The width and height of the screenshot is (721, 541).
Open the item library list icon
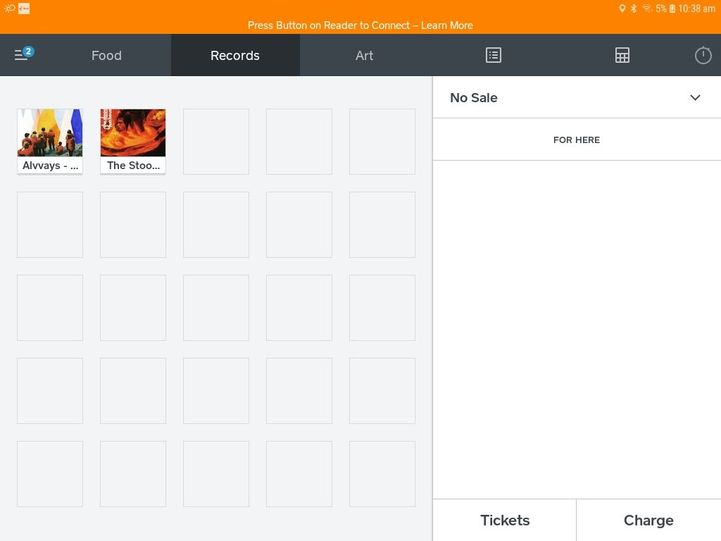(493, 56)
